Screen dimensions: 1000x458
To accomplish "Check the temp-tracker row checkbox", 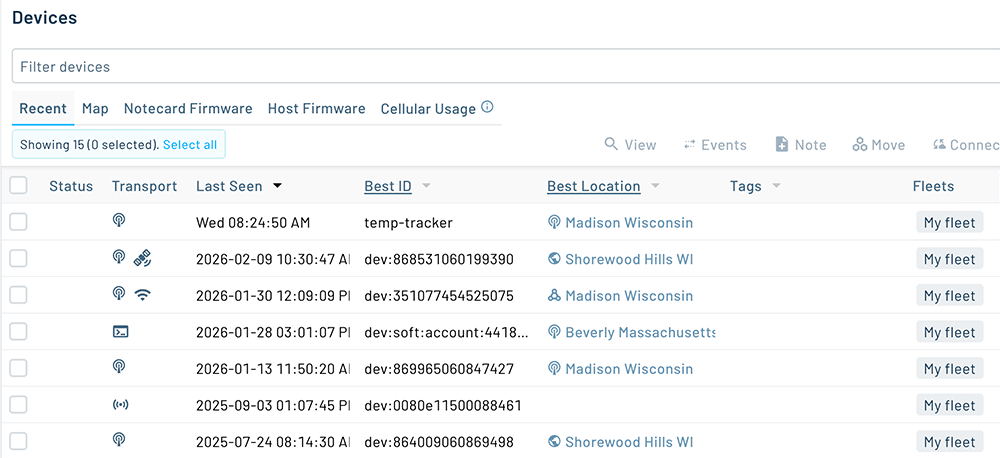I will (x=18, y=222).
